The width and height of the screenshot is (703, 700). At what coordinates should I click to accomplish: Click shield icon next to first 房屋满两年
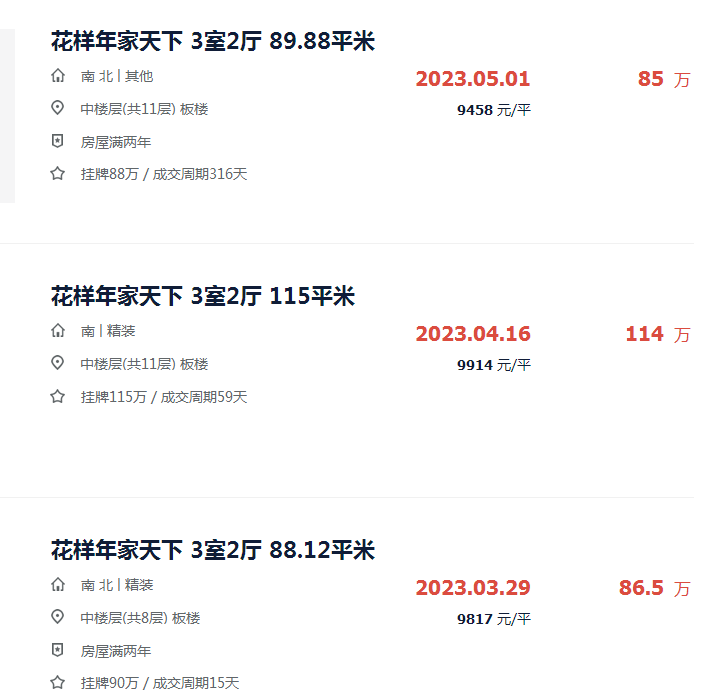click(57, 141)
